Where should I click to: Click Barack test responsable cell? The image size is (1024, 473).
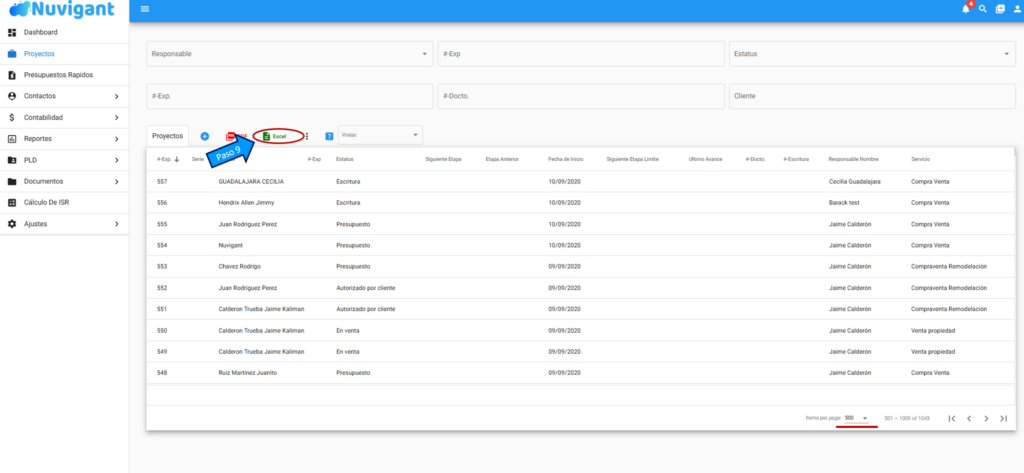pos(844,203)
